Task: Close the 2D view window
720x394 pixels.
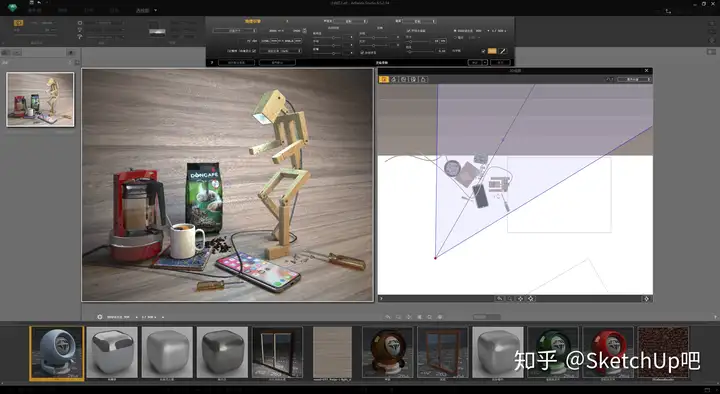Action: tap(647, 71)
